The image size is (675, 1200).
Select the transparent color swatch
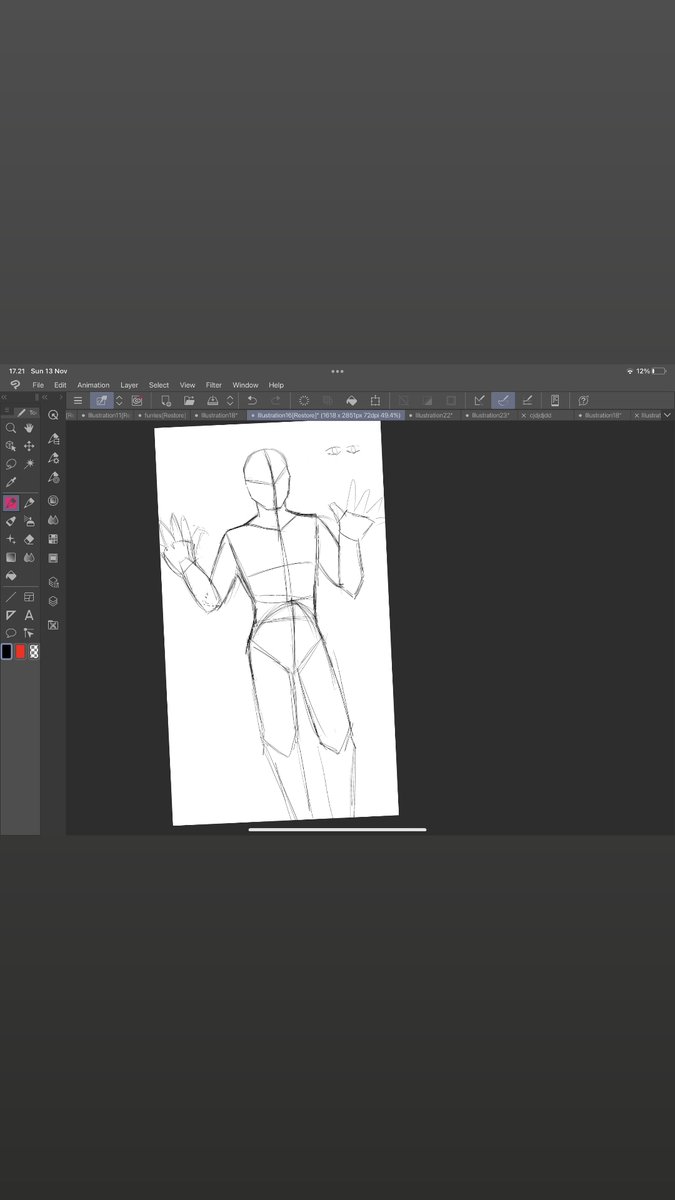[x=34, y=651]
